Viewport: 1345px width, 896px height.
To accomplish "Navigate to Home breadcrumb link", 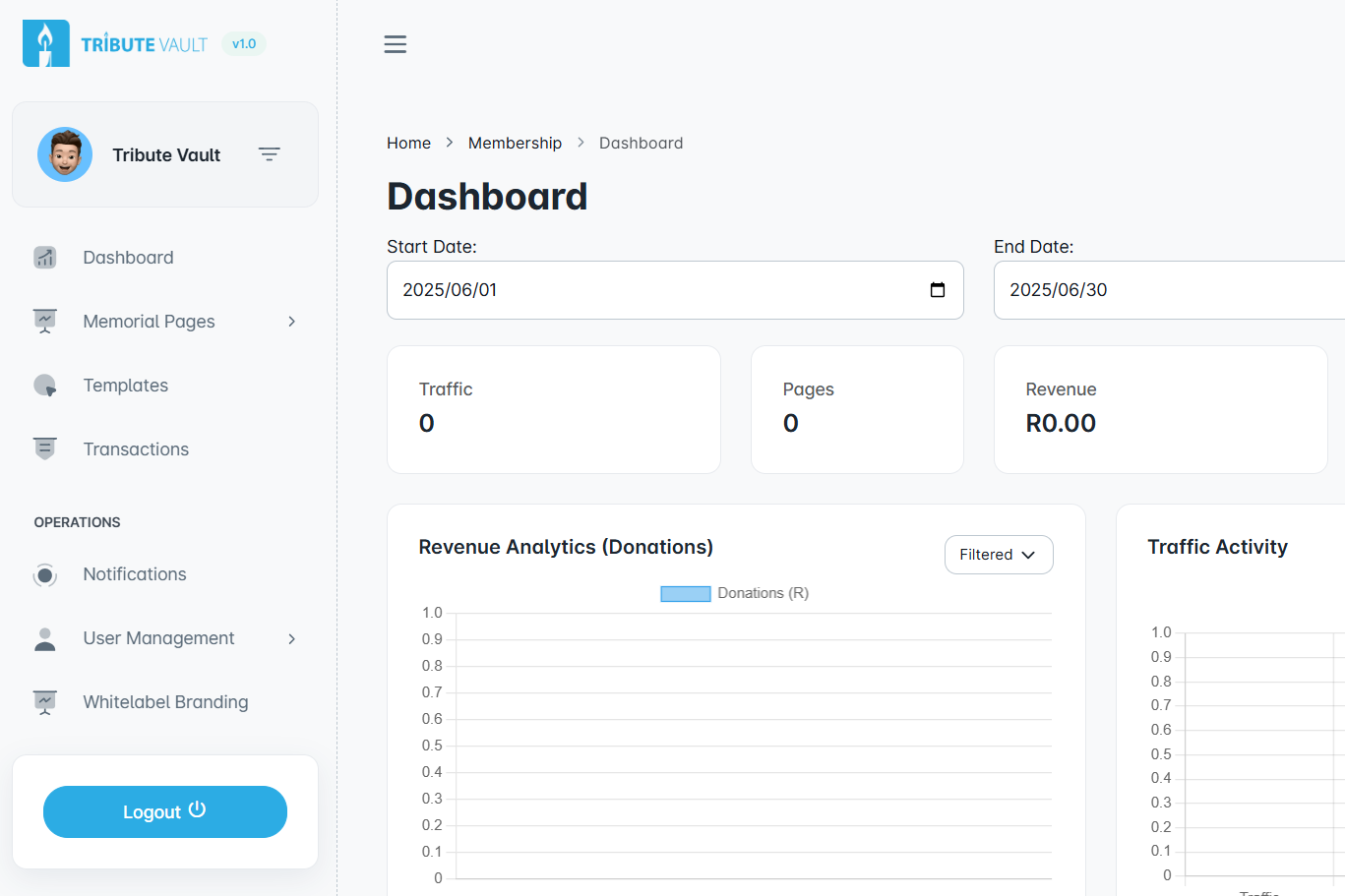I will click(x=408, y=143).
